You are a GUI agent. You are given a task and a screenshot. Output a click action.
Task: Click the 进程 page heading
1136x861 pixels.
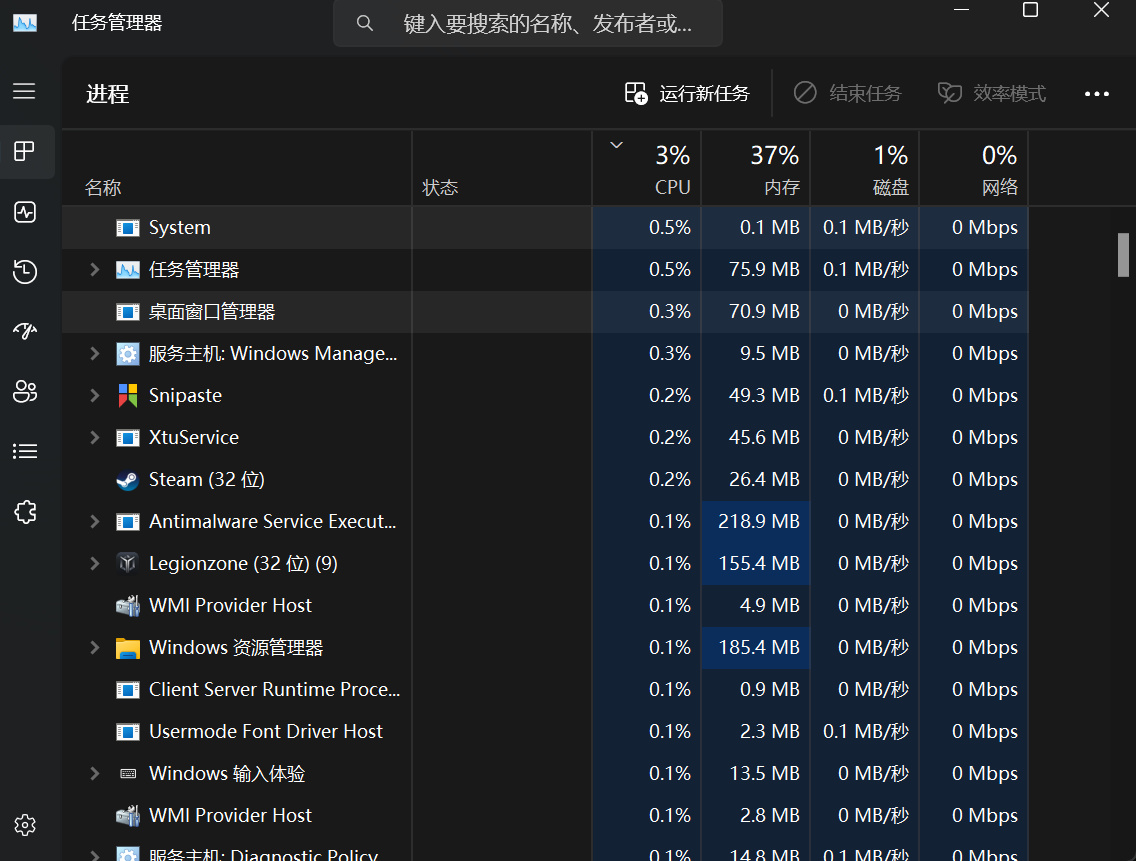click(x=107, y=94)
